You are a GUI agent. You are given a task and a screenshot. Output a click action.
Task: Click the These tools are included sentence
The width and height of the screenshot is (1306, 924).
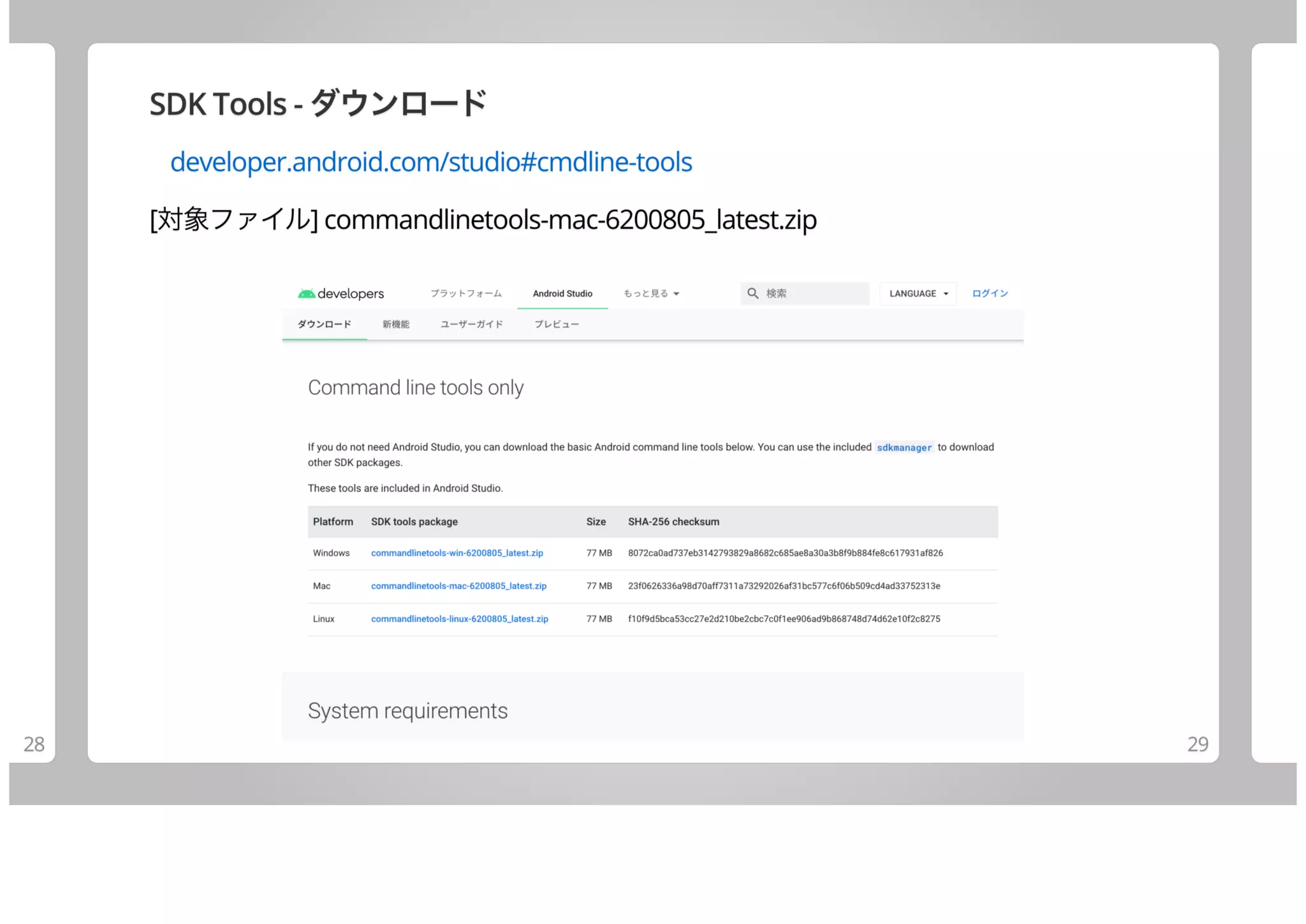point(406,488)
